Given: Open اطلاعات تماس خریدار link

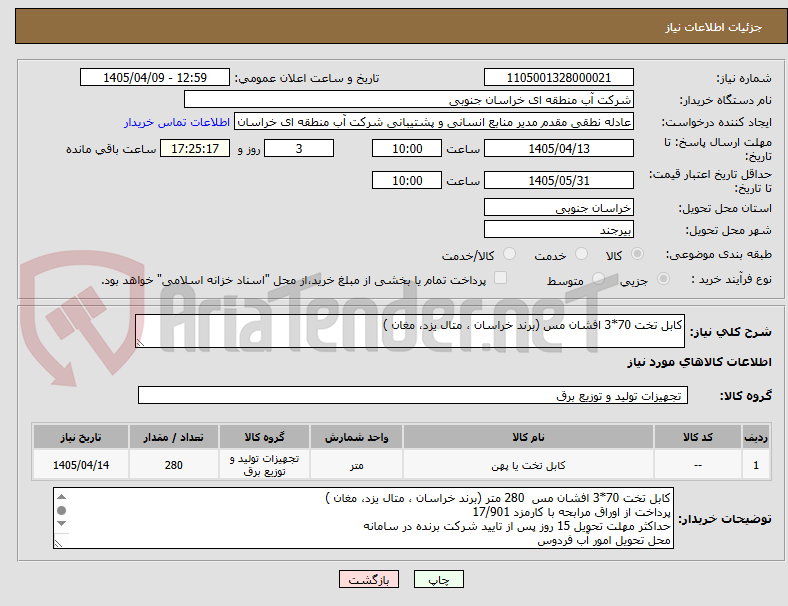Looking at the screenshot, I should (x=177, y=122).
